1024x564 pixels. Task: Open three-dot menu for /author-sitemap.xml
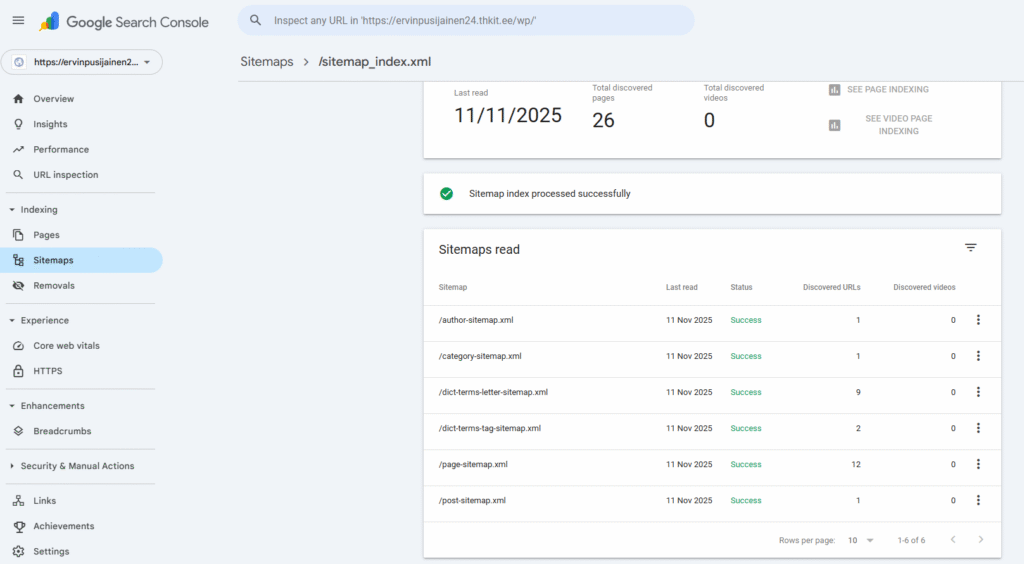[978, 320]
